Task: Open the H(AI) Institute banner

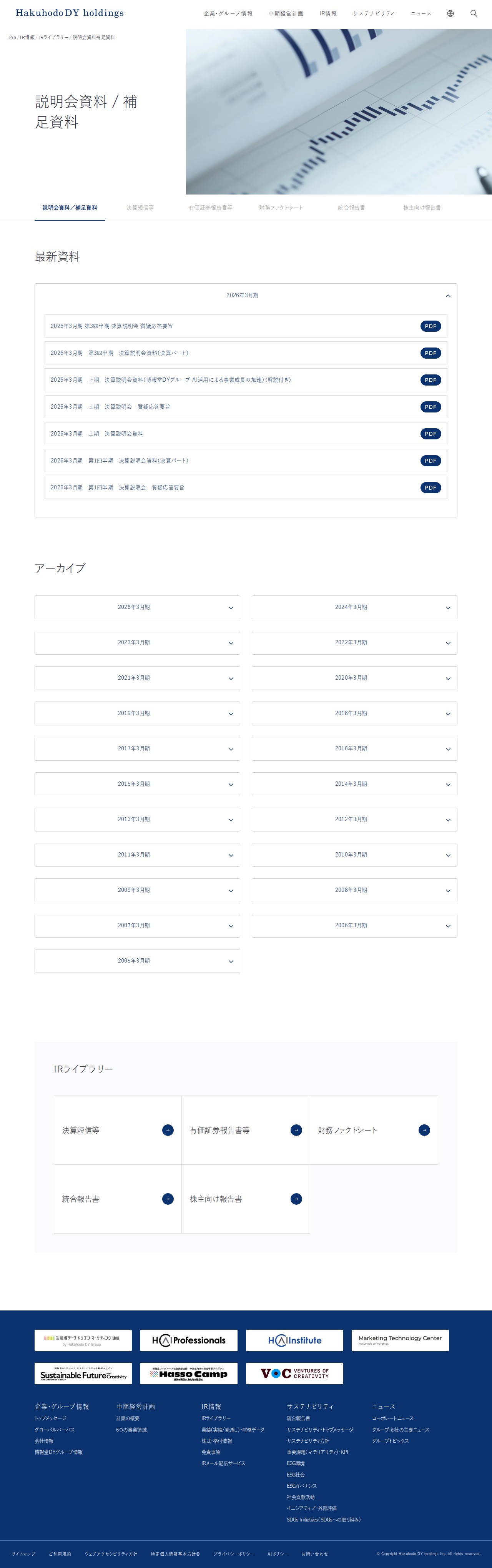Action: pyautogui.click(x=295, y=1340)
